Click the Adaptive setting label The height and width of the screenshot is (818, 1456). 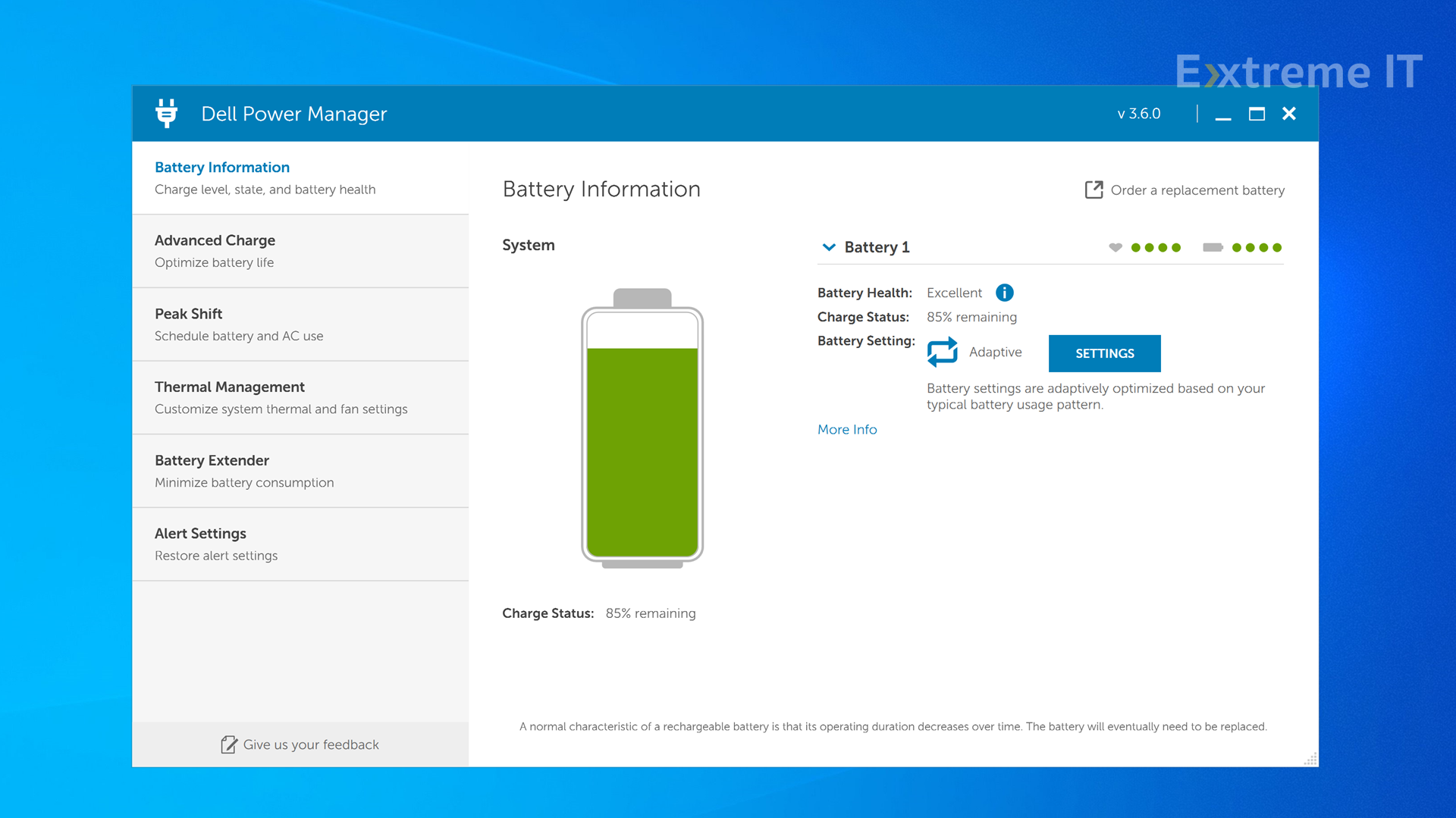point(995,352)
